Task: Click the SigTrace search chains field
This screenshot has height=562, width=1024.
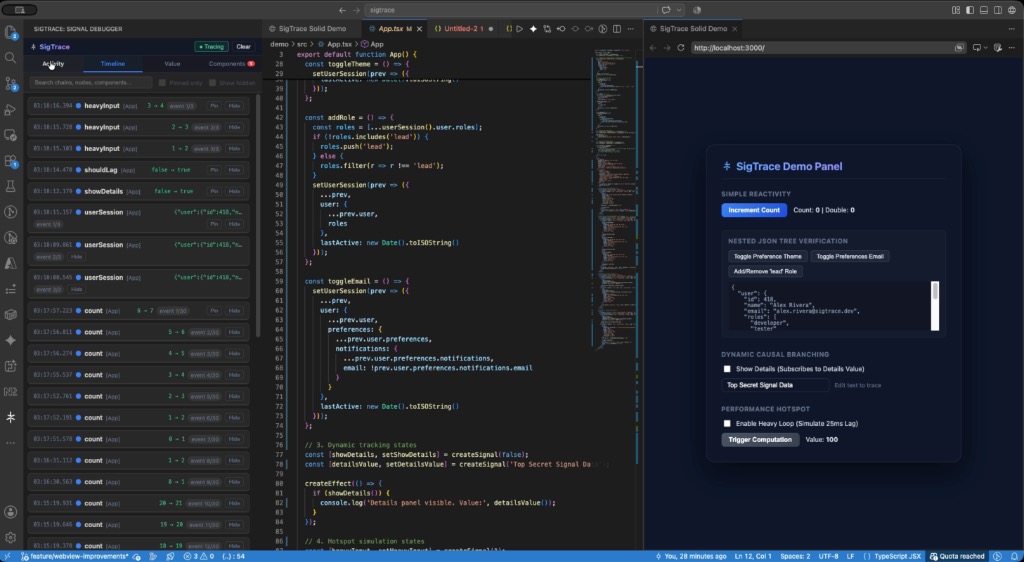Action: [x=91, y=83]
